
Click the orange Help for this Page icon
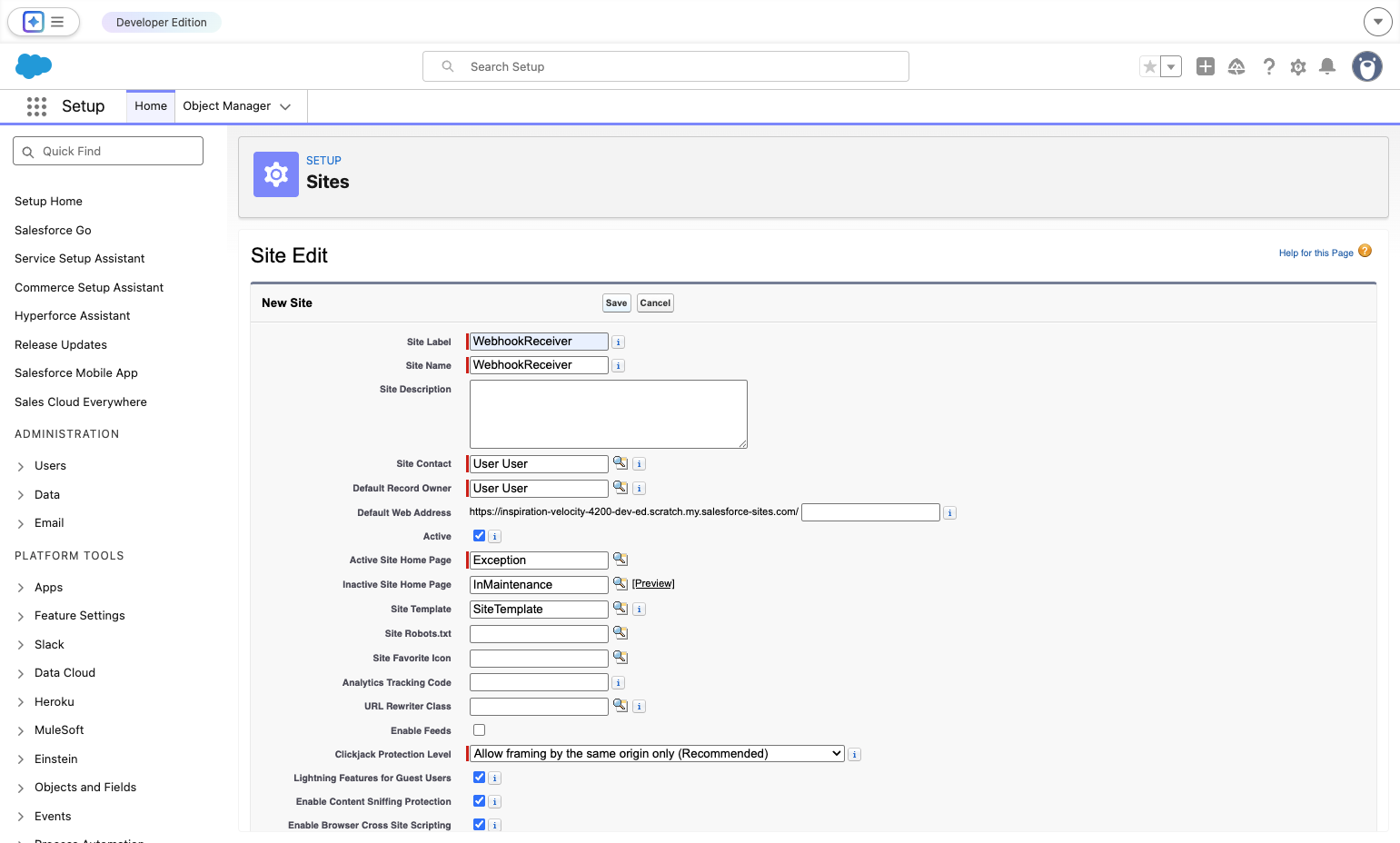point(1365,252)
